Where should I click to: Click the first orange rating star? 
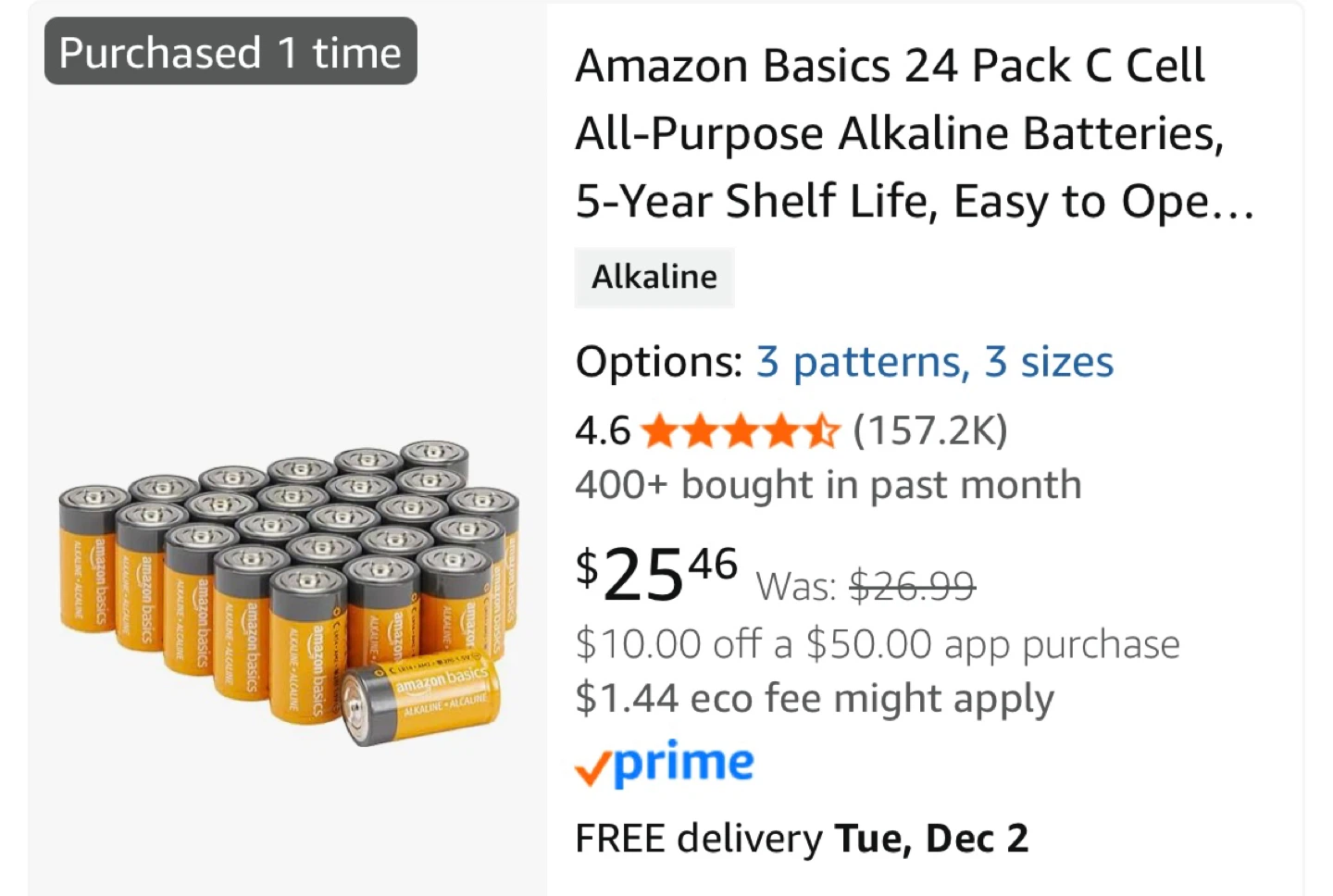[x=658, y=431]
